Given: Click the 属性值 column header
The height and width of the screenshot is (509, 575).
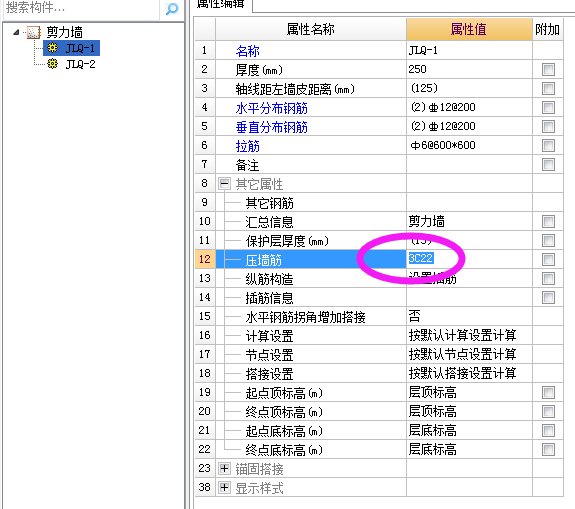Looking at the screenshot, I should pyautogui.click(x=469, y=29).
